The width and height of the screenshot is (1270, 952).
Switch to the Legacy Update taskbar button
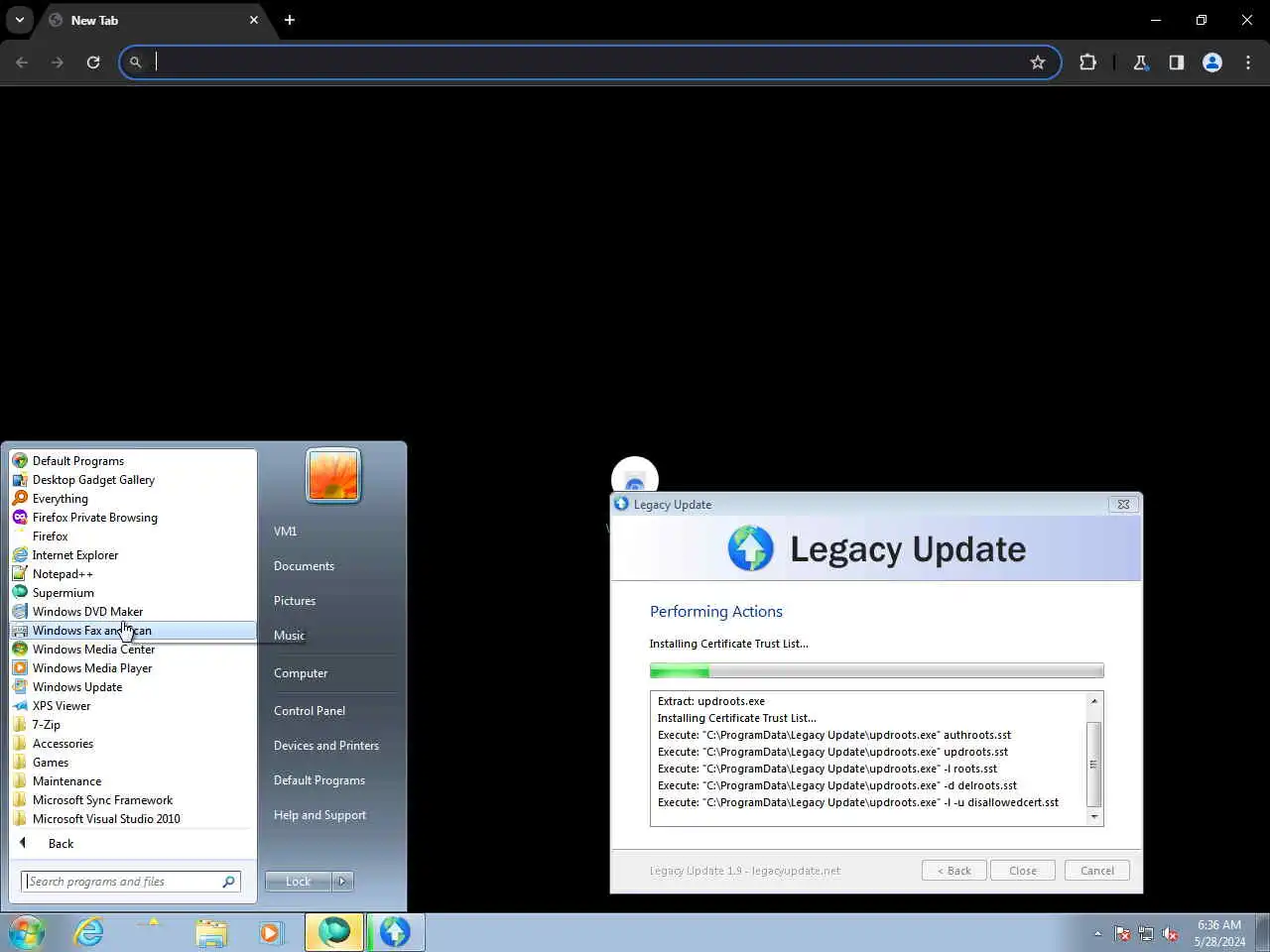tap(395, 932)
